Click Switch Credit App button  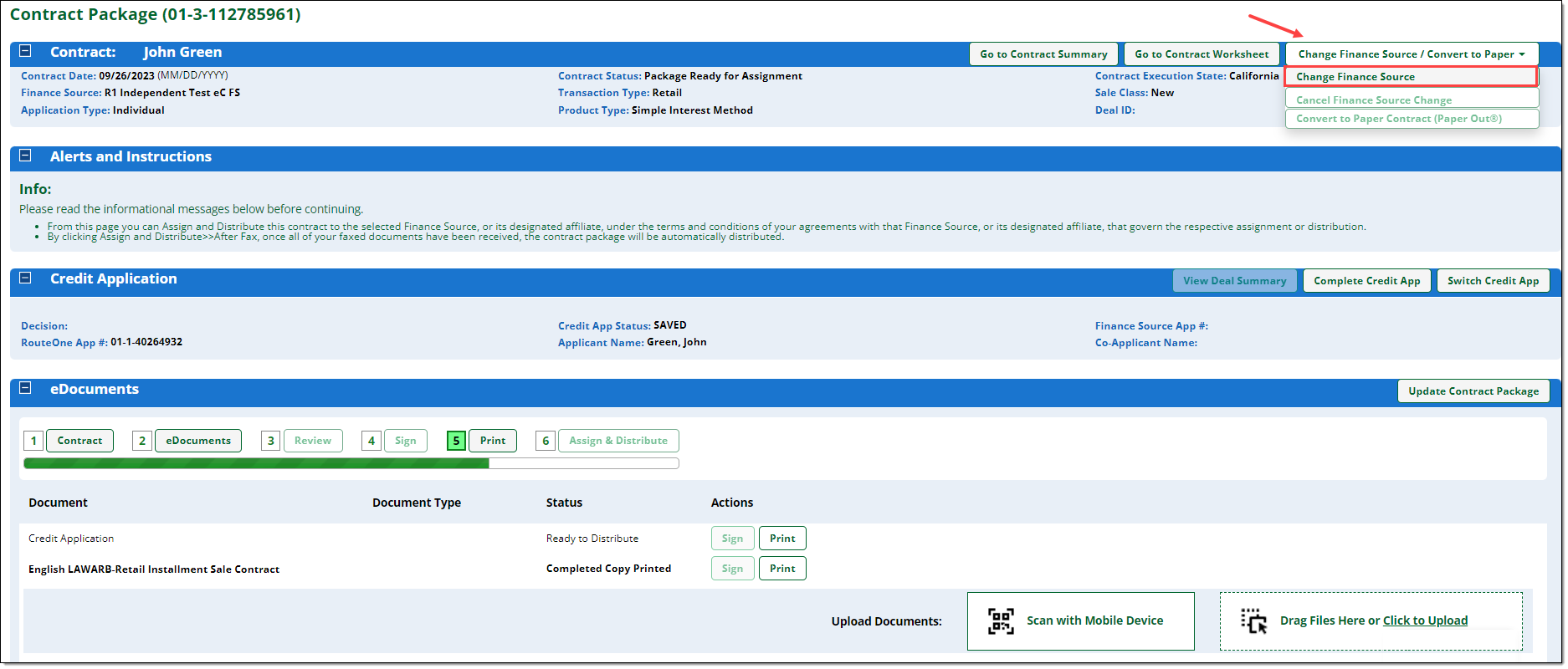click(x=1493, y=281)
